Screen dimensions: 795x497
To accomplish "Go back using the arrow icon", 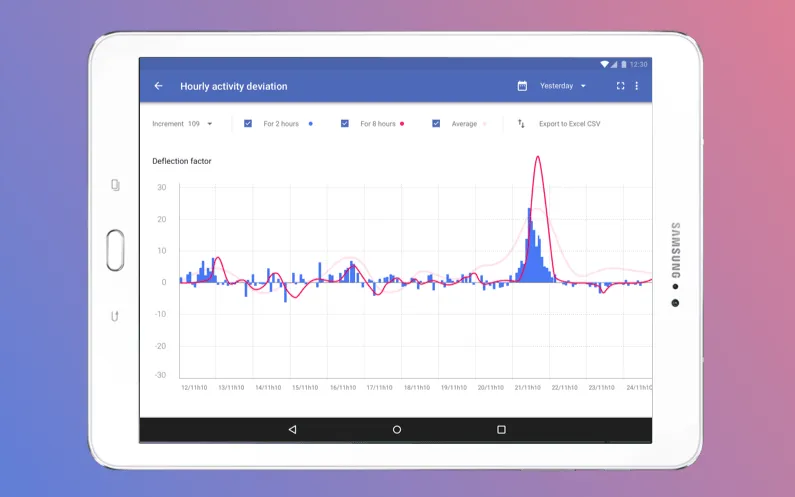I will click(x=158, y=86).
